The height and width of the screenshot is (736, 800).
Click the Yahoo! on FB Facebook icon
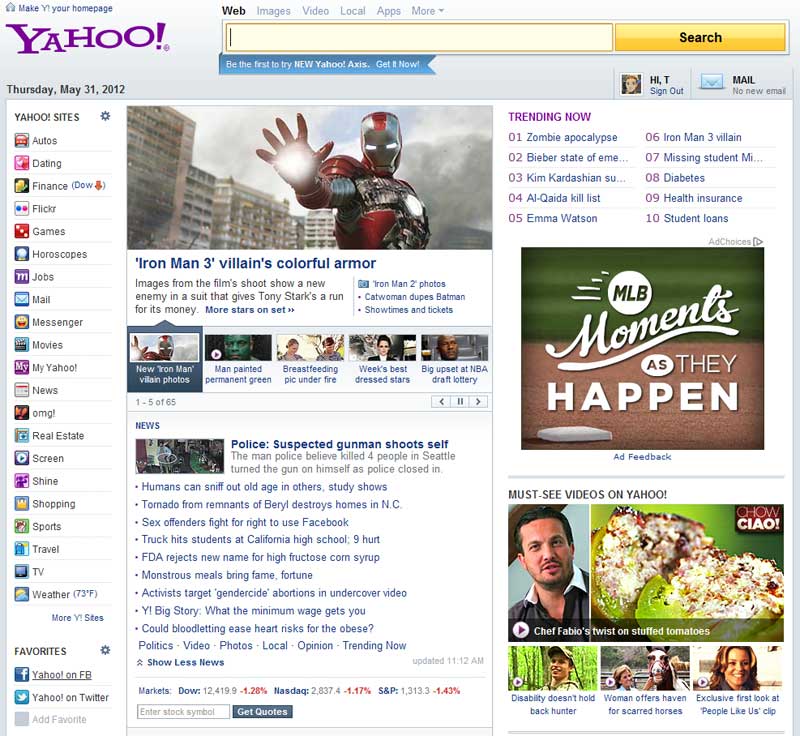click(21, 674)
